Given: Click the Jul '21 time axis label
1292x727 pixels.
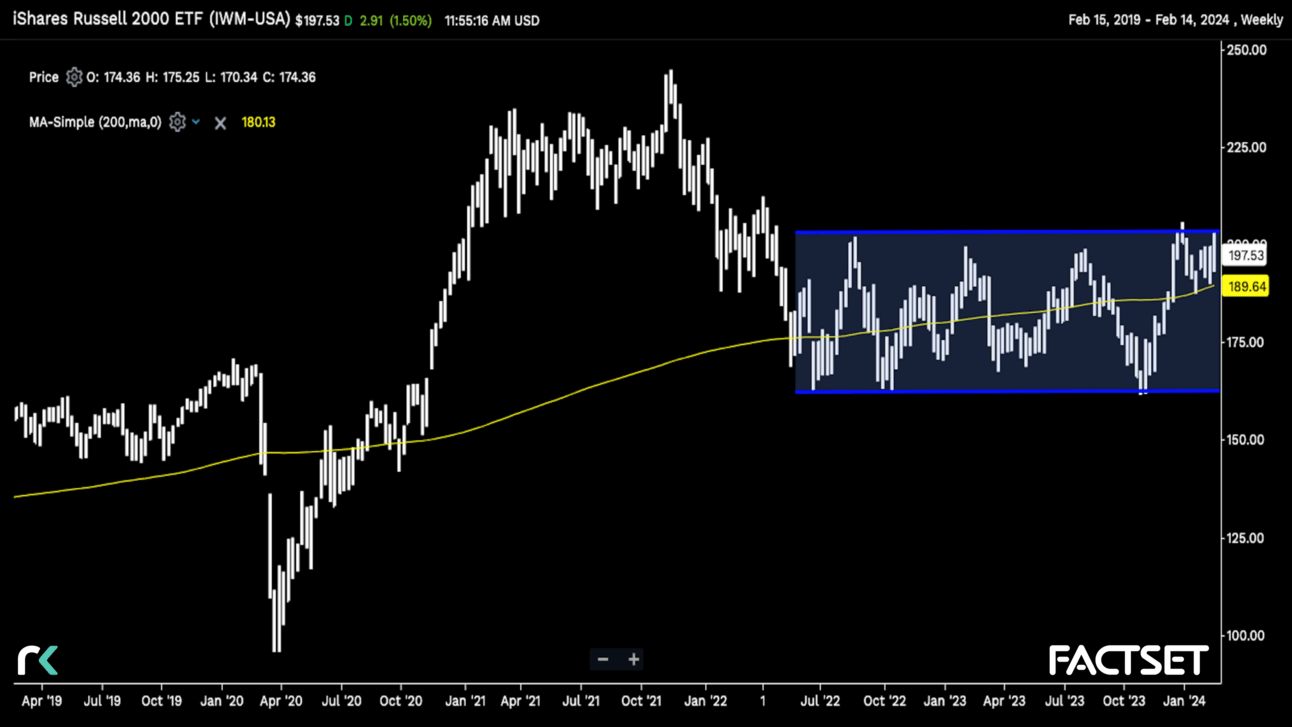Looking at the screenshot, I should pos(581,701).
